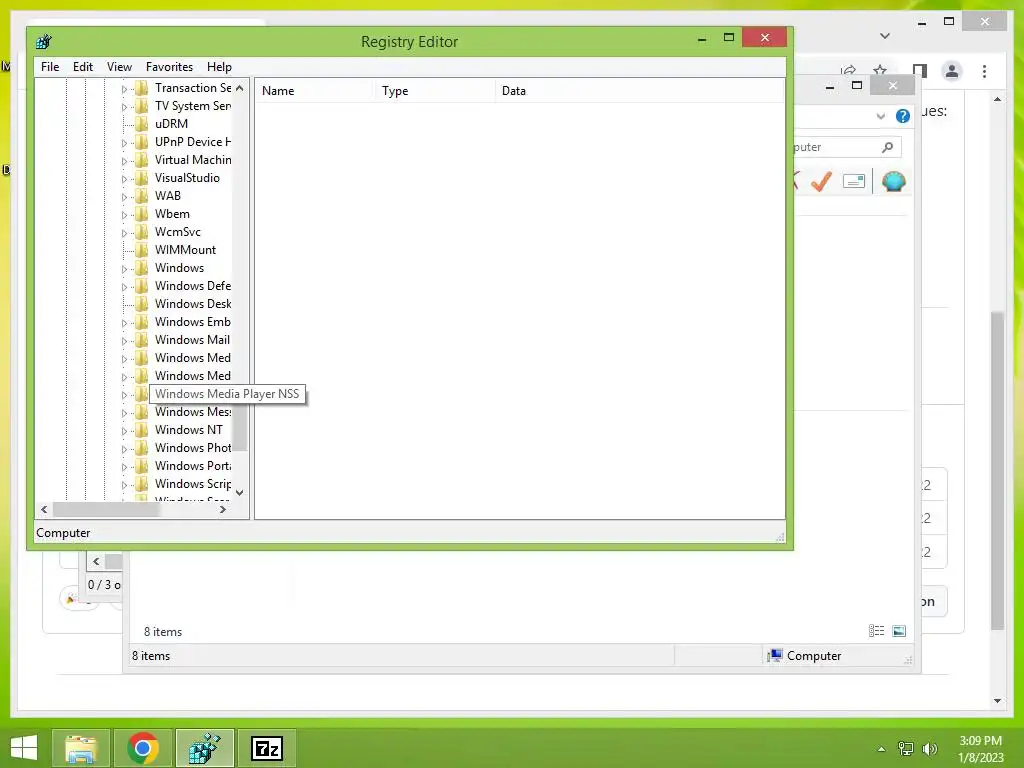1024x768 pixels.
Task: Click the Help question mark icon in Explorer window
Action: [x=903, y=116]
